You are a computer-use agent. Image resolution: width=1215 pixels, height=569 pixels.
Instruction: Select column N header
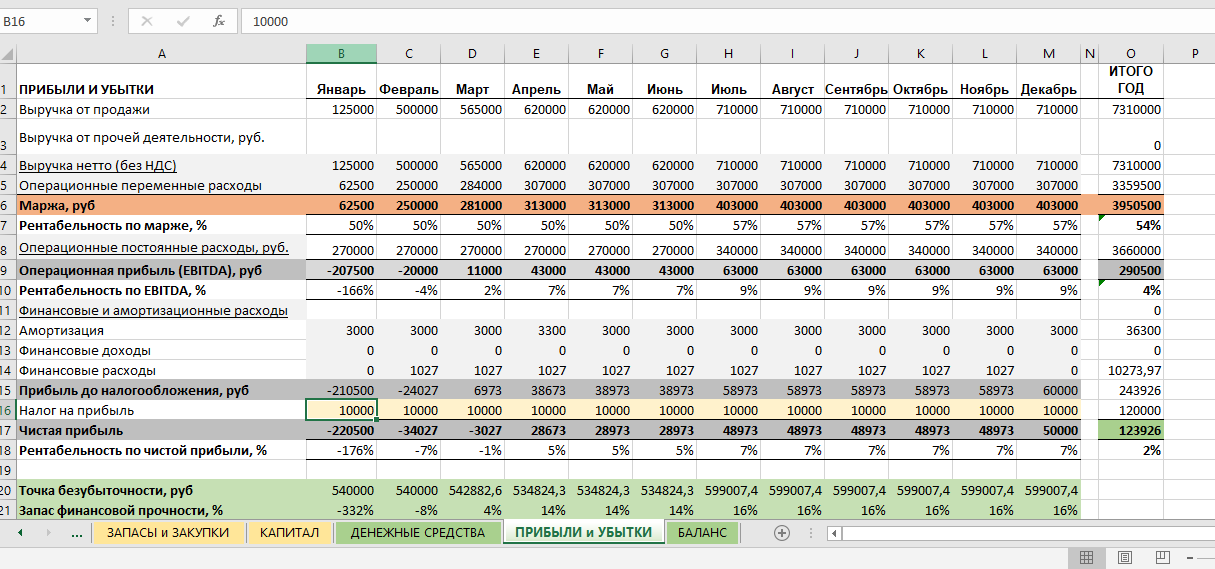1090,53
